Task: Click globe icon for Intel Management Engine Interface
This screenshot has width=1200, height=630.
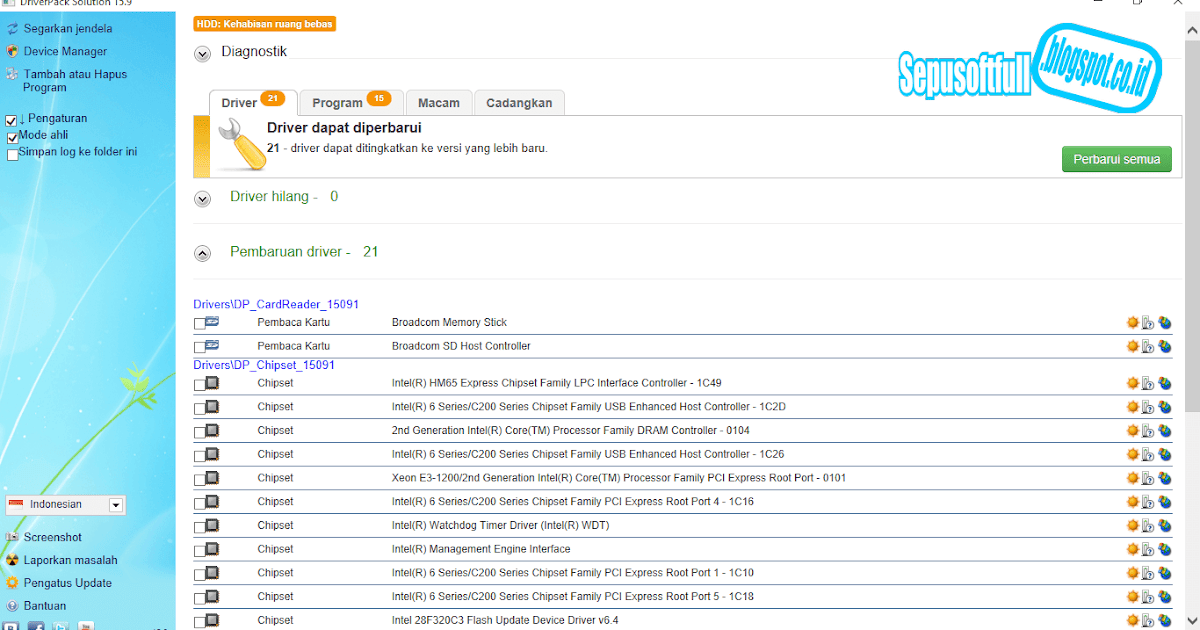Action: [x=1165, y=549]
